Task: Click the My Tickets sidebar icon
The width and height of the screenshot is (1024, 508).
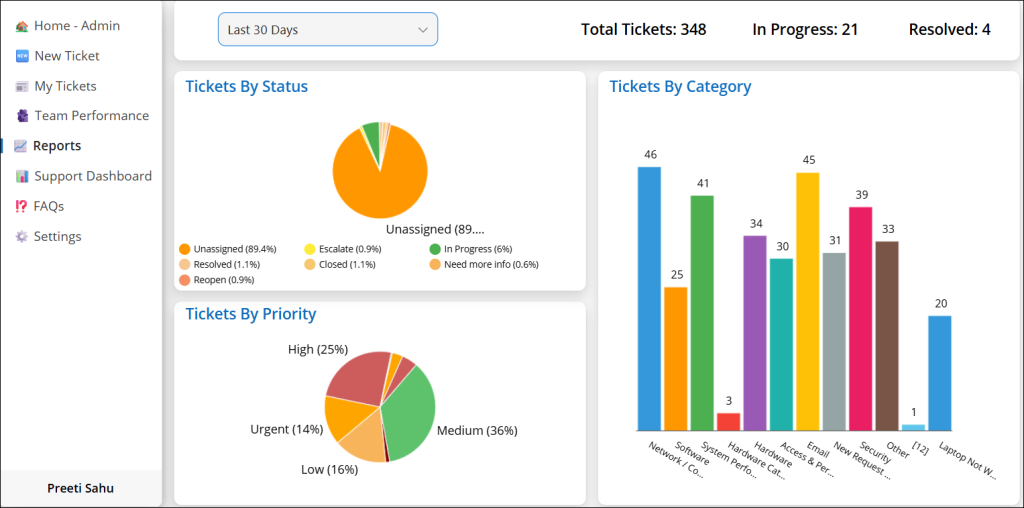Action: pos(22,86)
